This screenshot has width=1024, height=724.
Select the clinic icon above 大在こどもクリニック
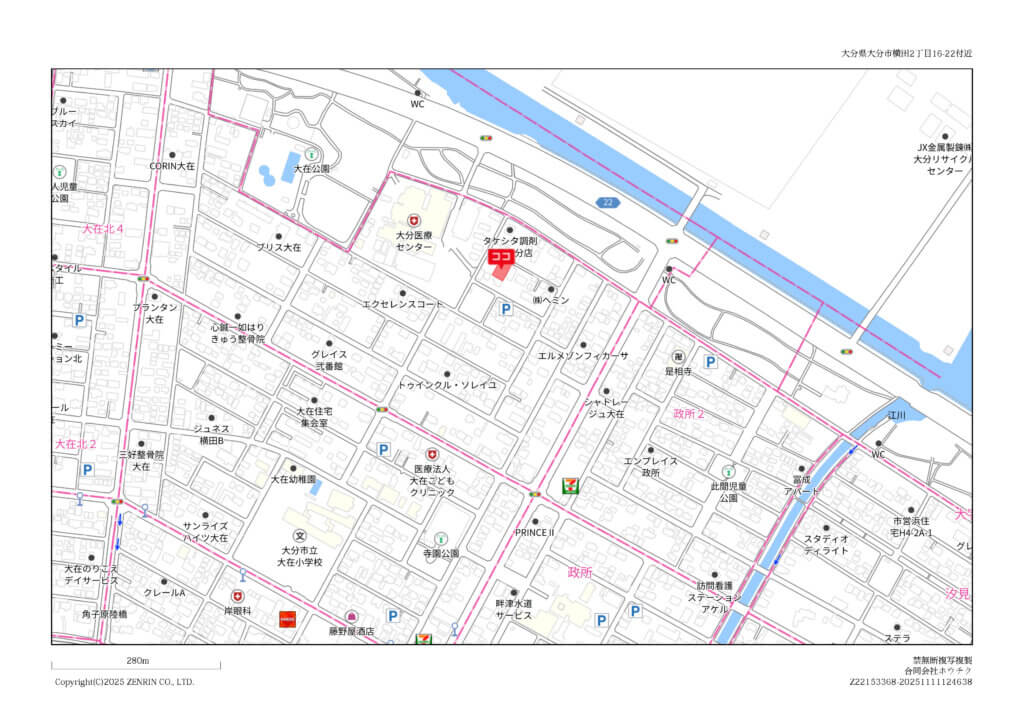pyautogui.click(x=432, y=454)
